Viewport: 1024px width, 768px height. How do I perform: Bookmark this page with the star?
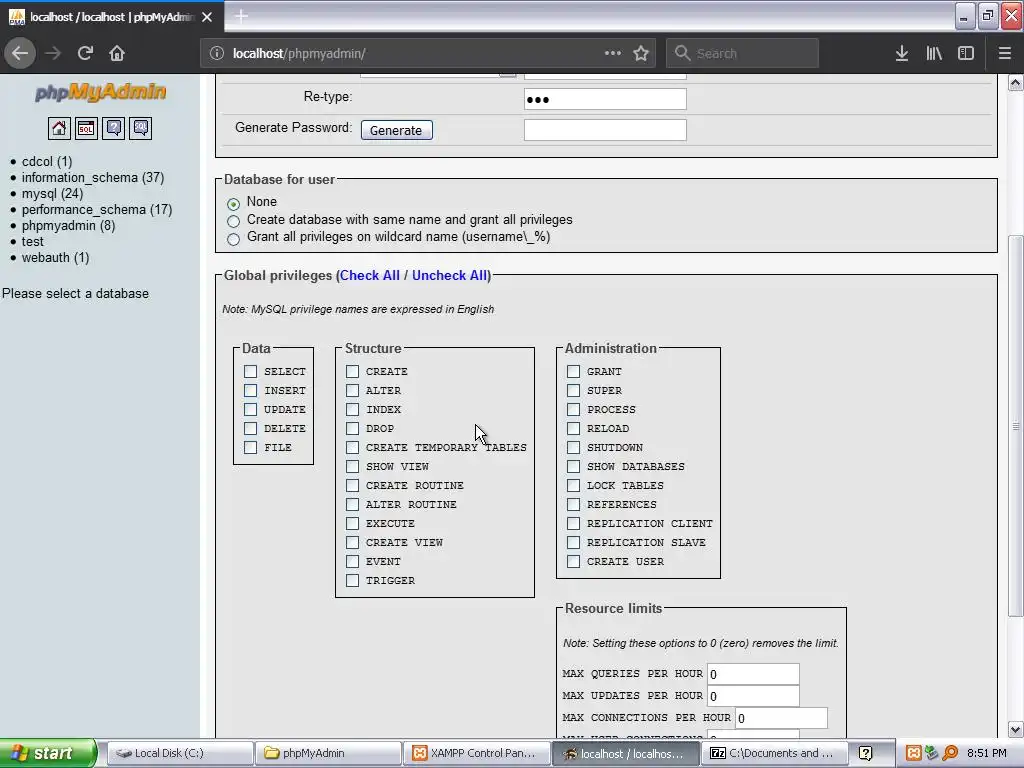pyautogui.click(x=641, y=53)
